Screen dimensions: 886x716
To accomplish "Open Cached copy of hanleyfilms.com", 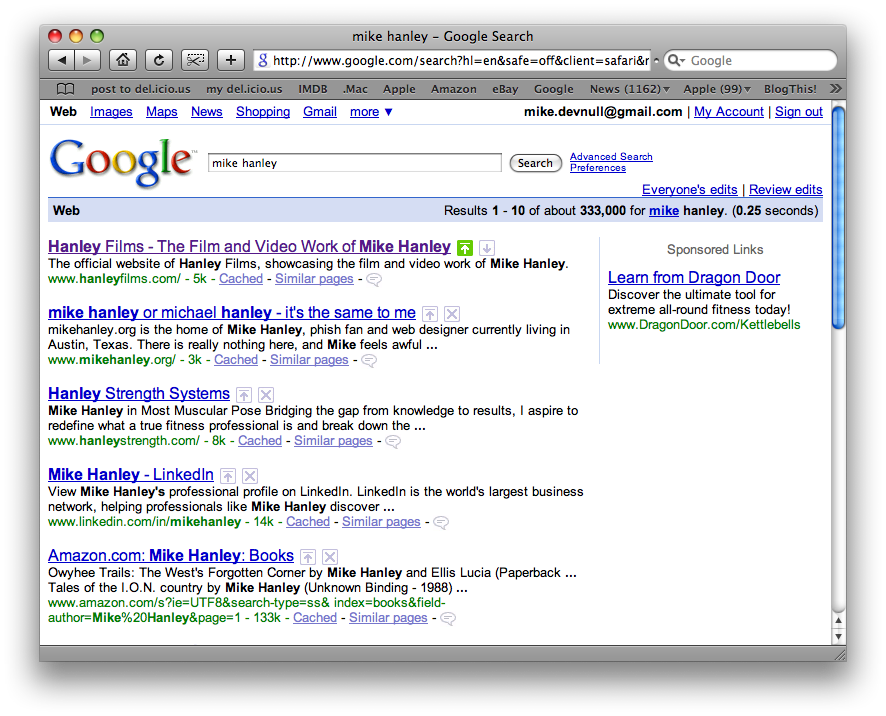I will (241, 279).
